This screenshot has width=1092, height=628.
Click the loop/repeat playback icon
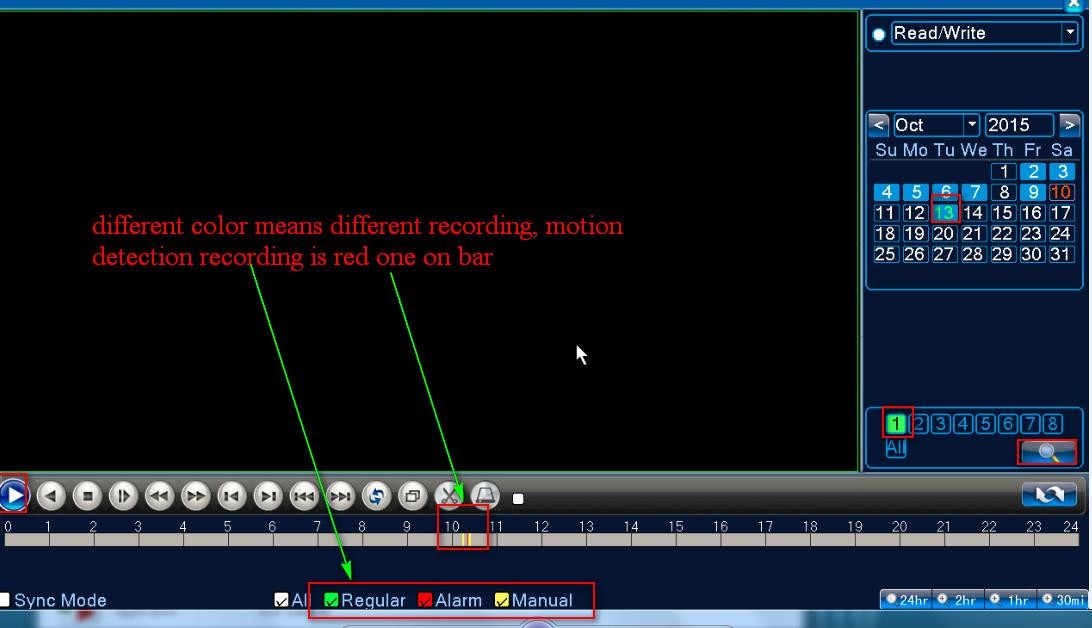376,495
